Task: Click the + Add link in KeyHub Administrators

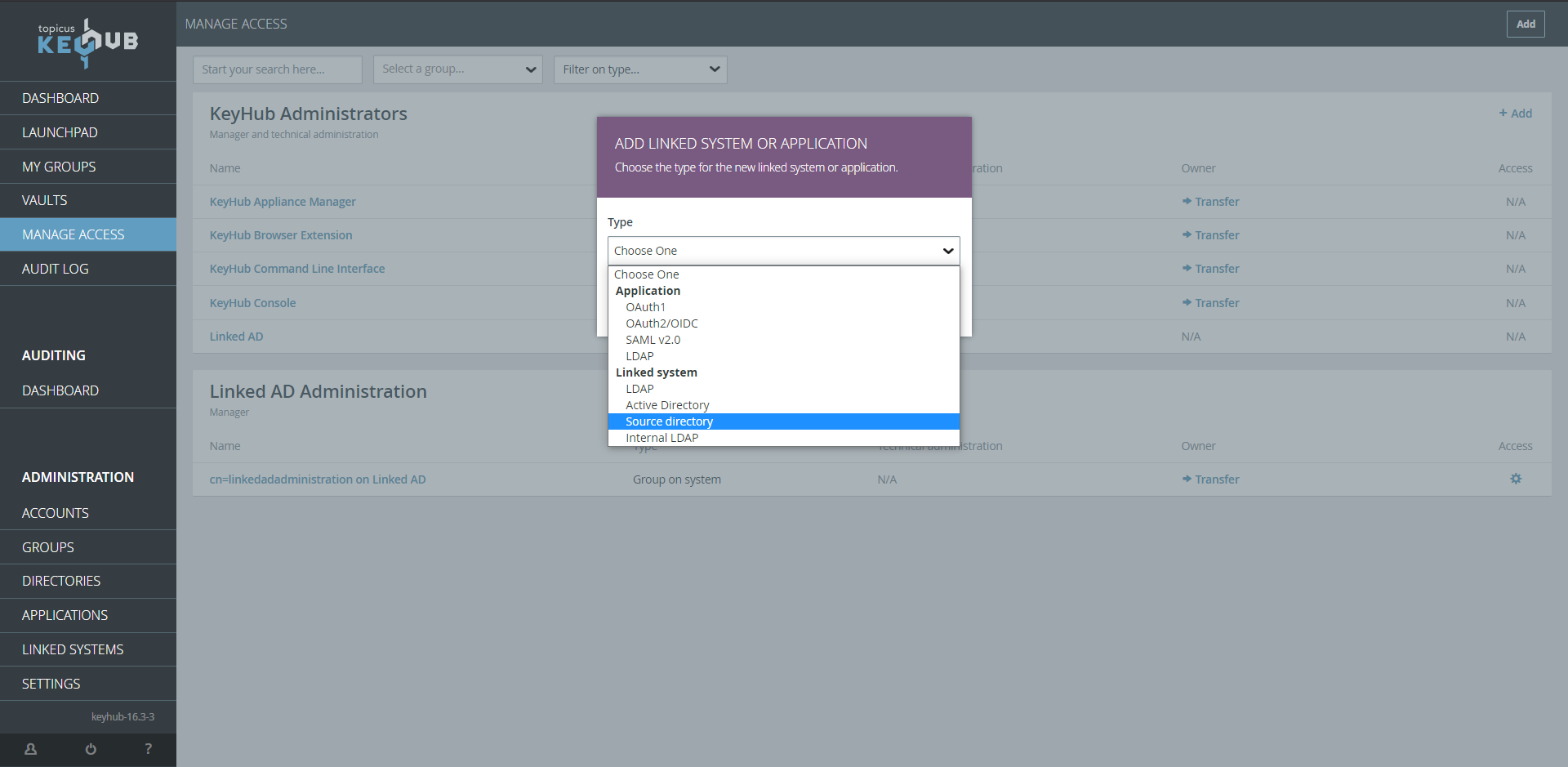Action: pos(1515,114)
